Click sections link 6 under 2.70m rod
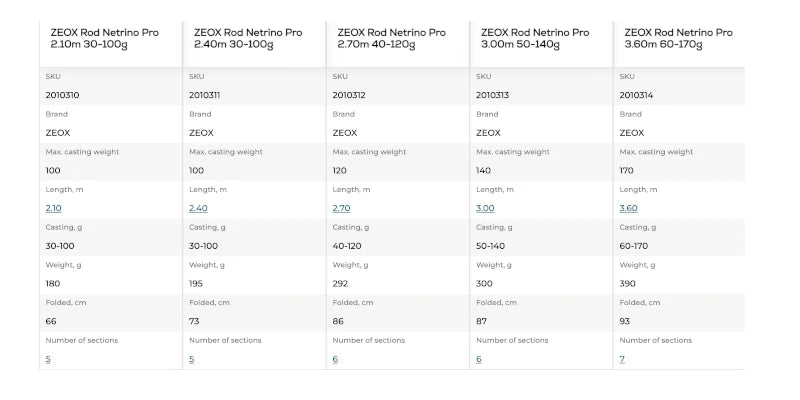This screenshot has width=800, height=400. tap(335, 359)
